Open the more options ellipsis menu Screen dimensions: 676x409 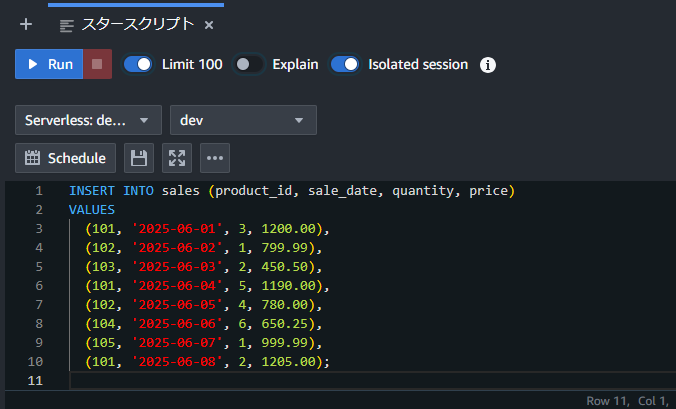click(x=215, y=158)
